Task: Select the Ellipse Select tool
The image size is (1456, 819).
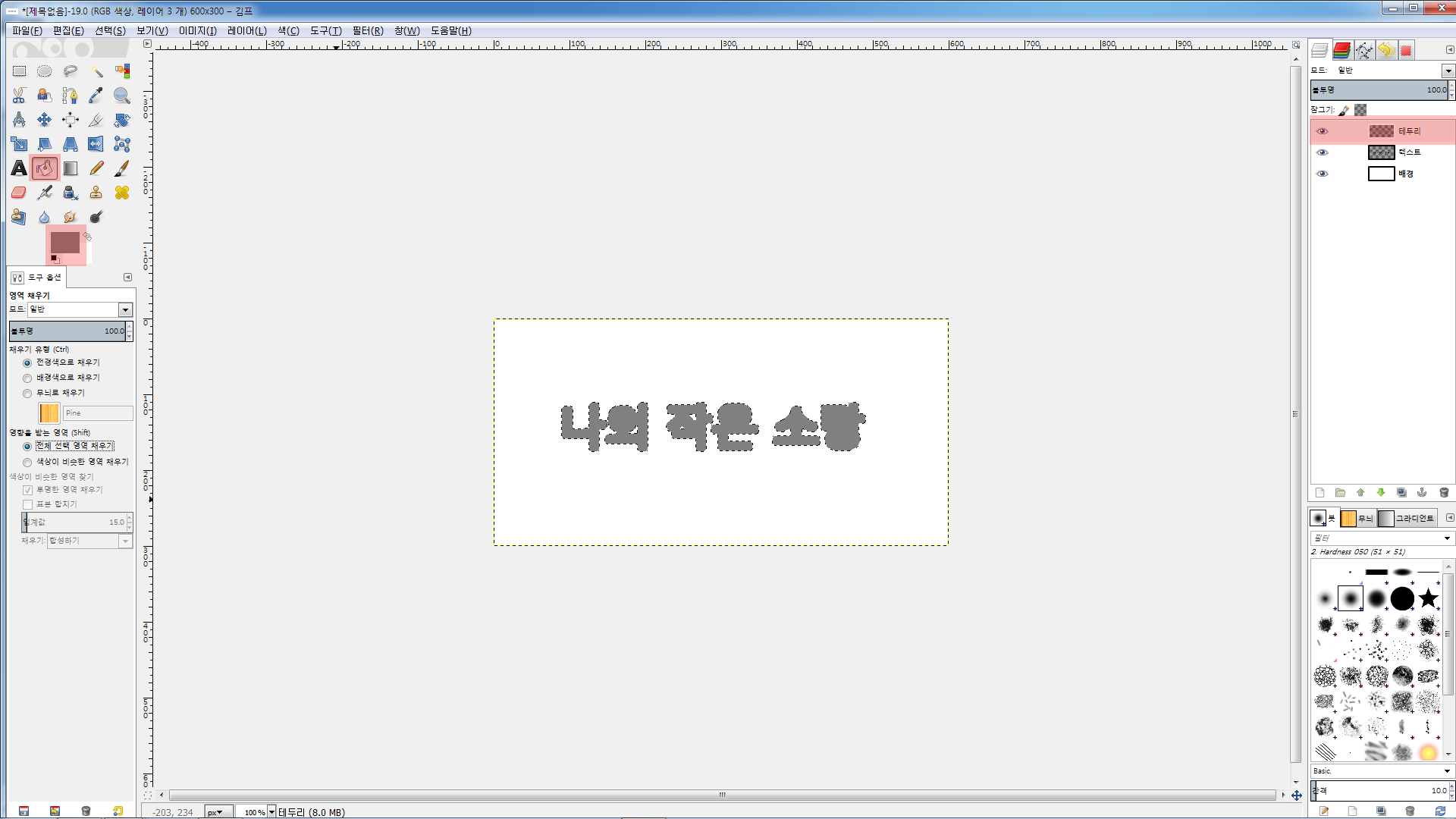Action: tap(45, 71)
